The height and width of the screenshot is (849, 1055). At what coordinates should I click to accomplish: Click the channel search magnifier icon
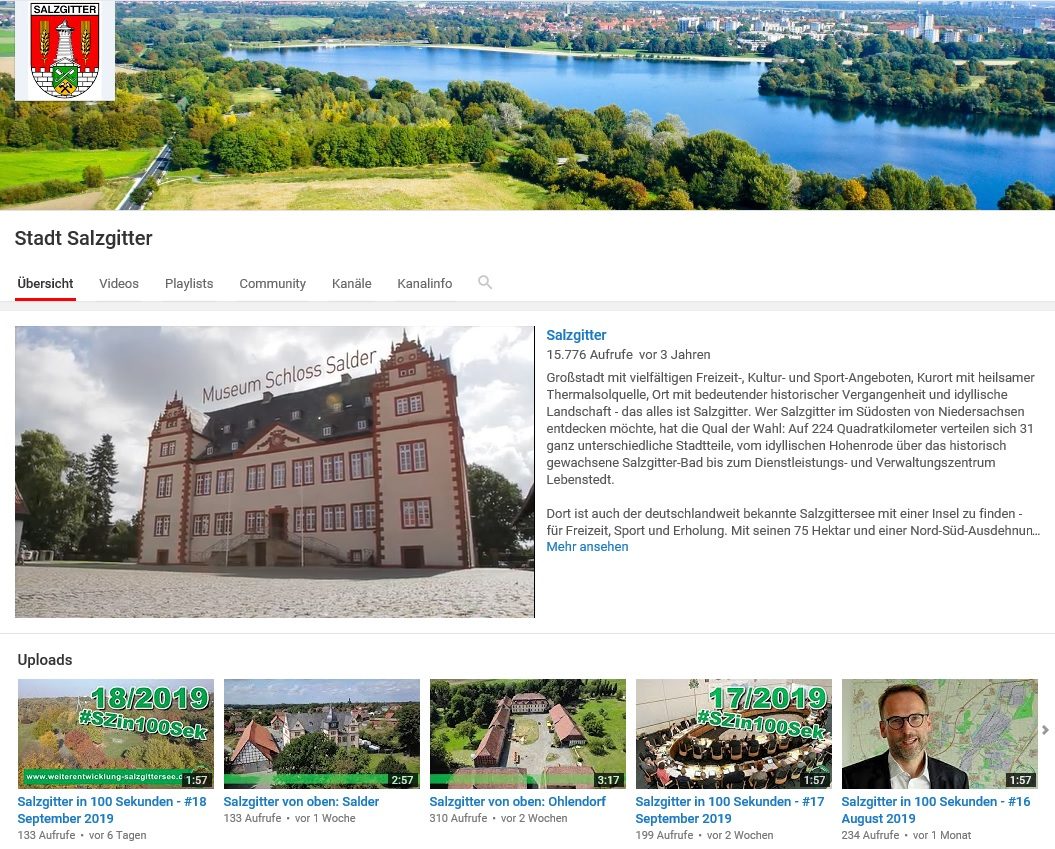pyautogui.click(x=484, y=283)
